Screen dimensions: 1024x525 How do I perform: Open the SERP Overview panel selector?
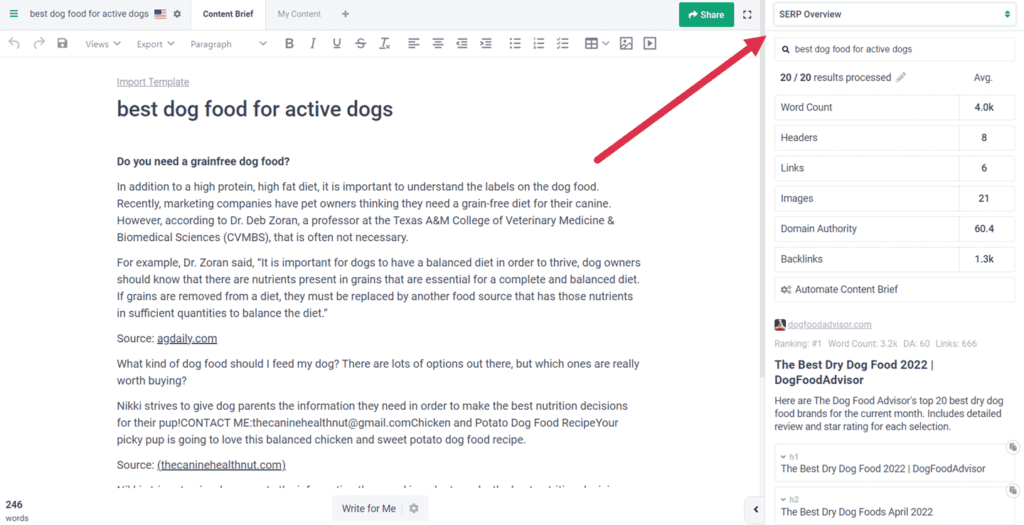point(894,14)
